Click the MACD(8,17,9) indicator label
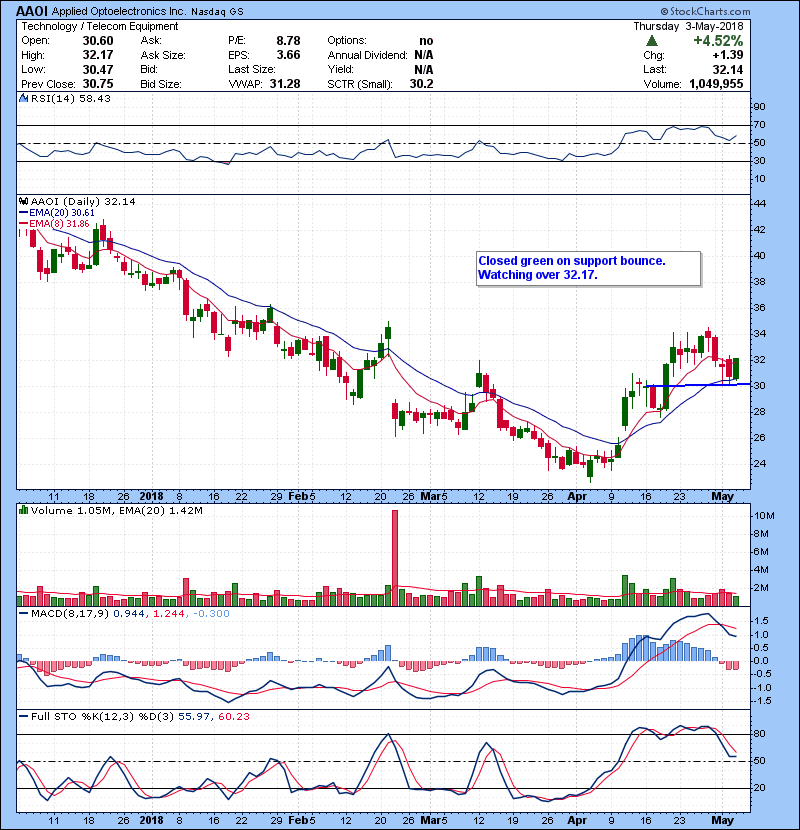Image resolution: width=800 pixels, height=830 pixels. point(70,614)
